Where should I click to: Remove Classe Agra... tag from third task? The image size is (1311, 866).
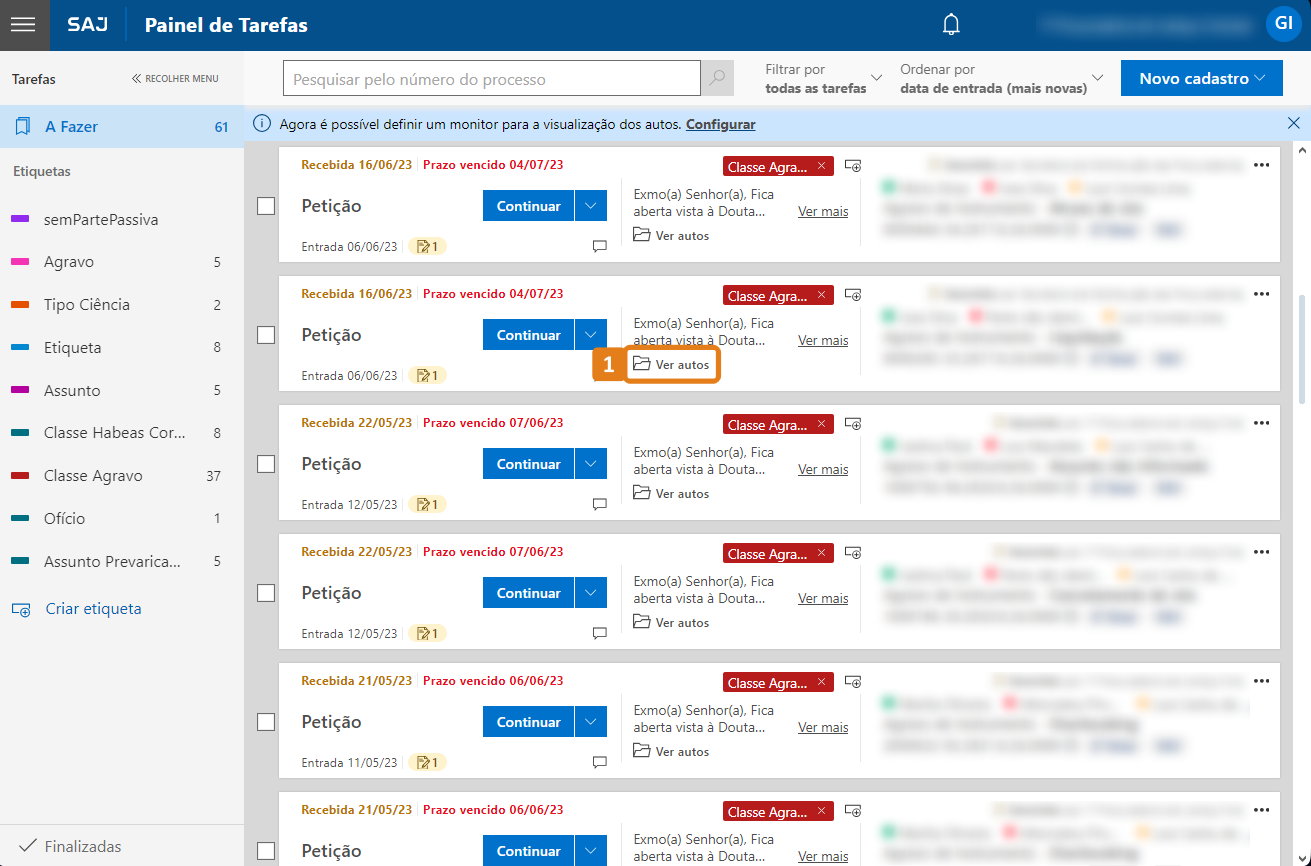click(x=821, y=424)
